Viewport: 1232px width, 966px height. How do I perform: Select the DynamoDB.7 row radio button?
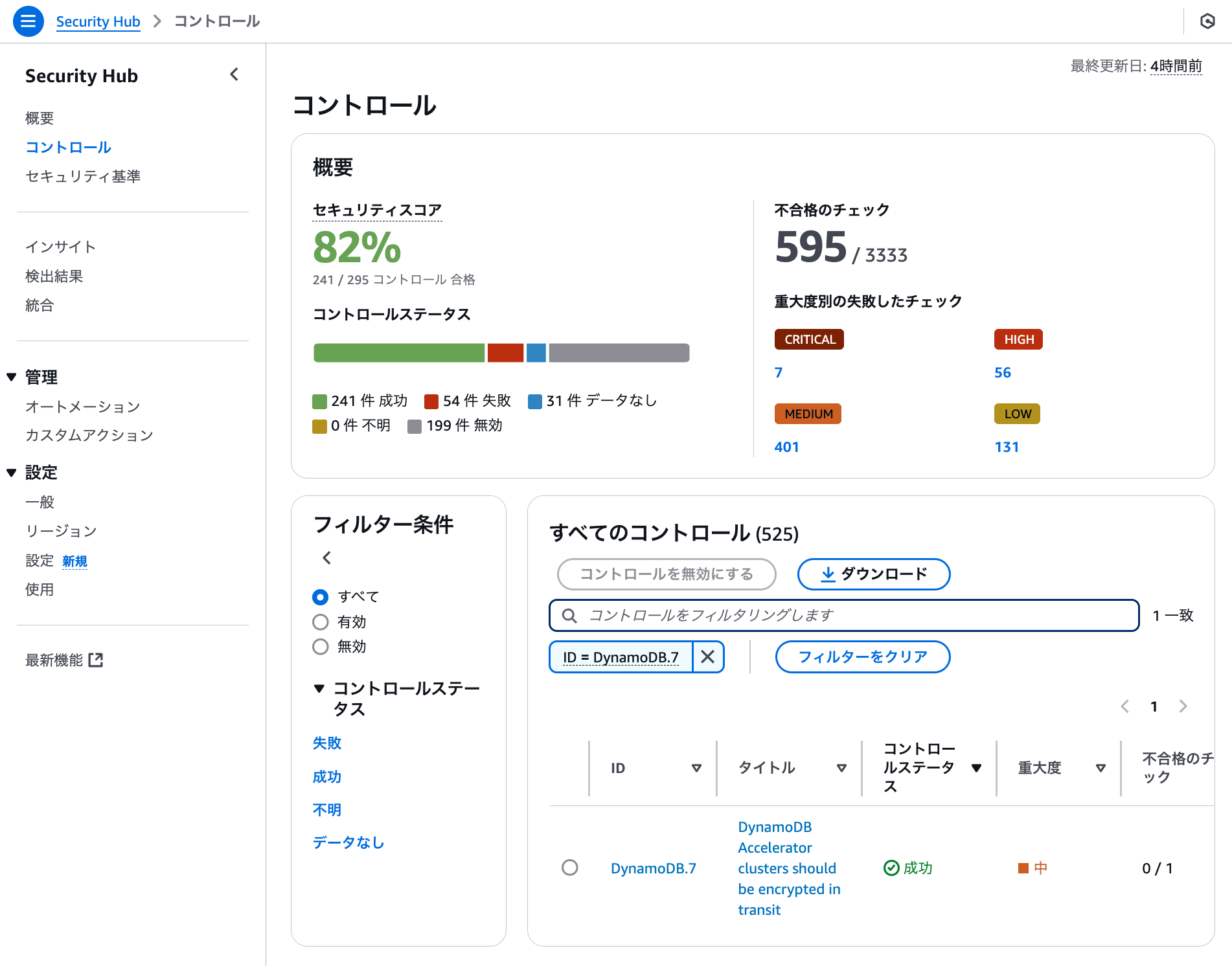tap(570, 868)
